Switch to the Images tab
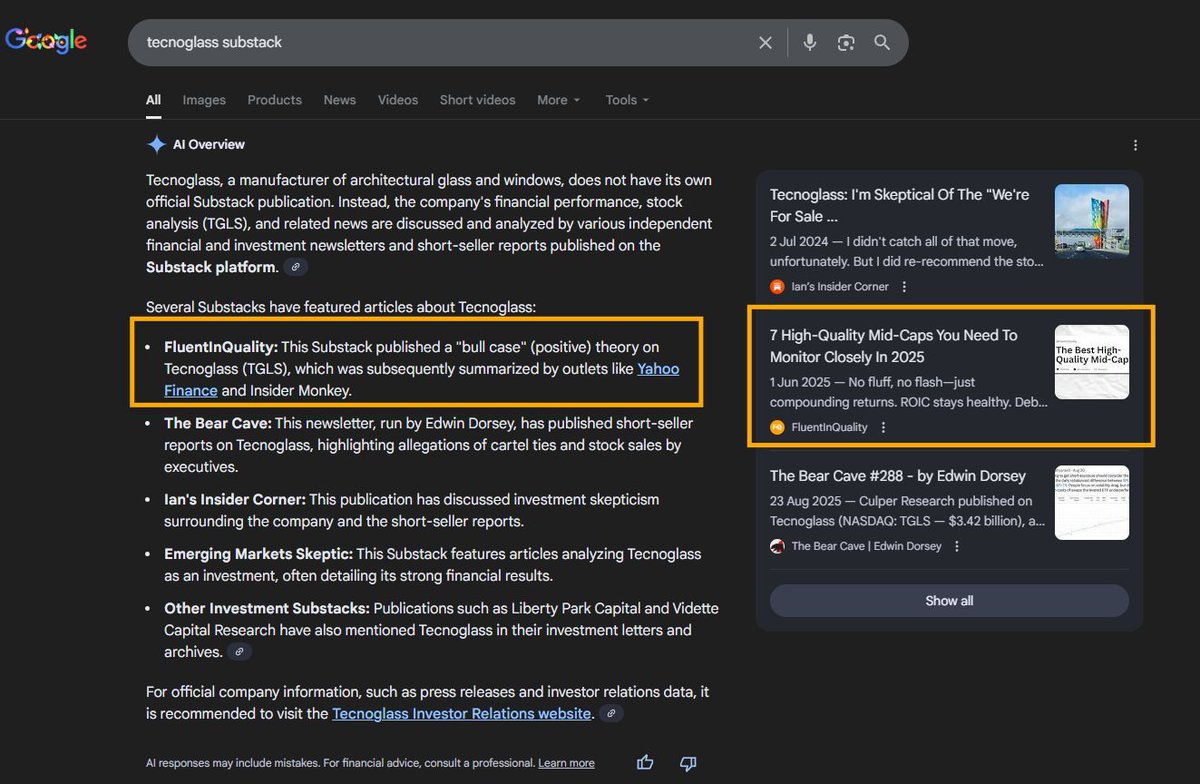The height and width of the screenshot is (784, 1200). (204, 100)
